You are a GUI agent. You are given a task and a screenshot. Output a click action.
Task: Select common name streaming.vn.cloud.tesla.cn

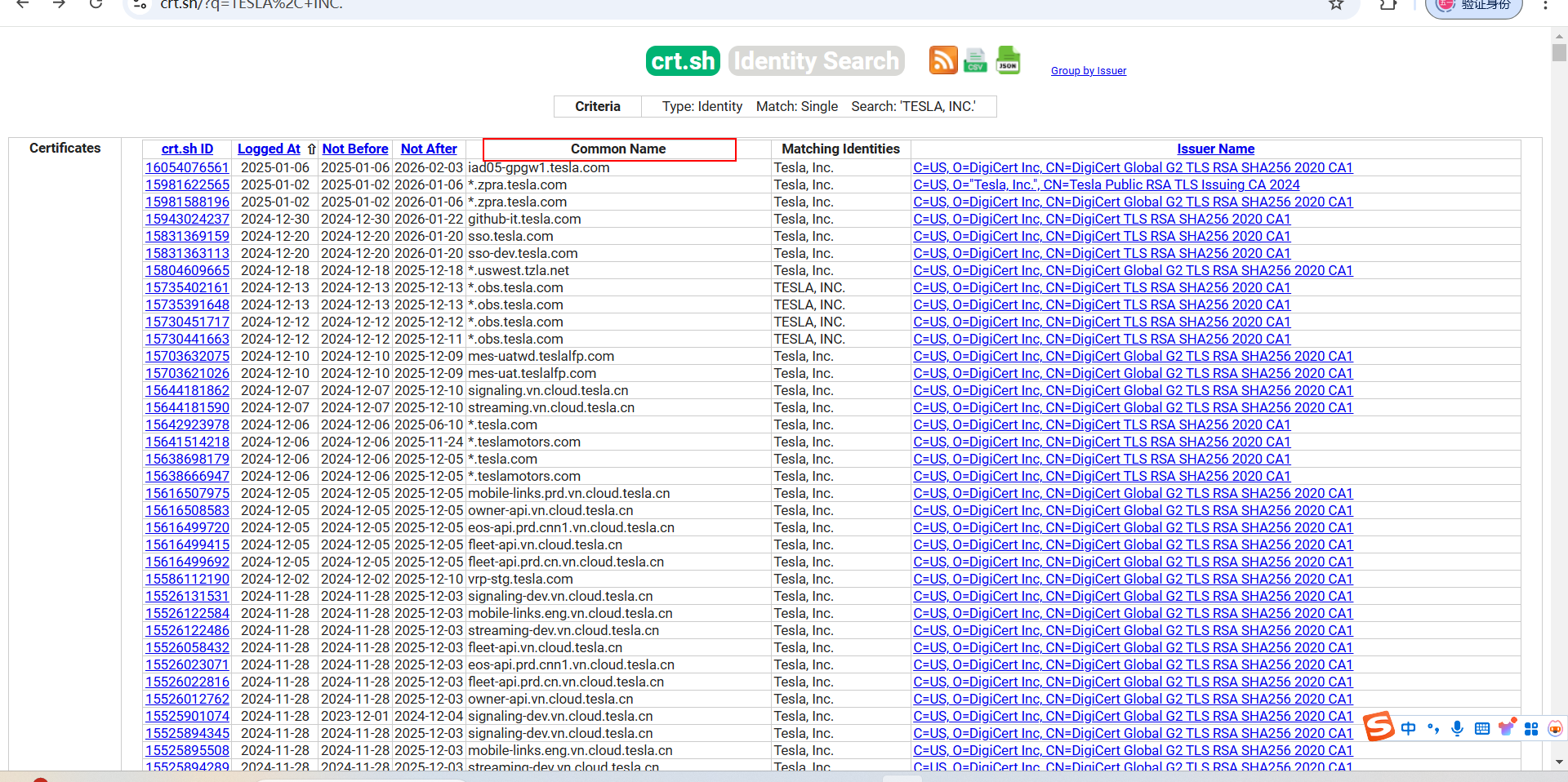(x=551, y=407)
